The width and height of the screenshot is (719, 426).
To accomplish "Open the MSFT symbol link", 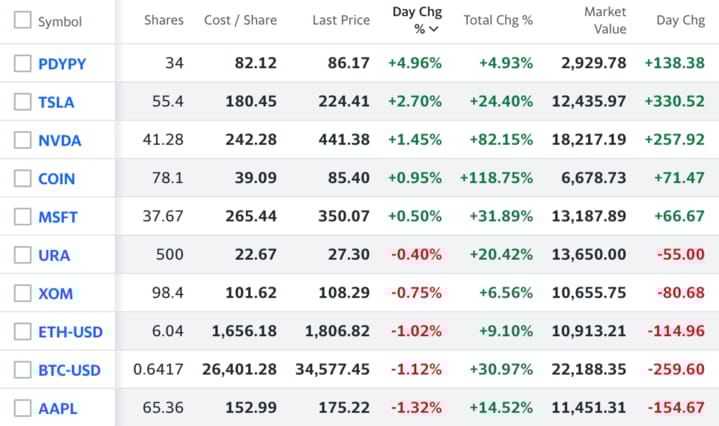I will tap(57, 217).
